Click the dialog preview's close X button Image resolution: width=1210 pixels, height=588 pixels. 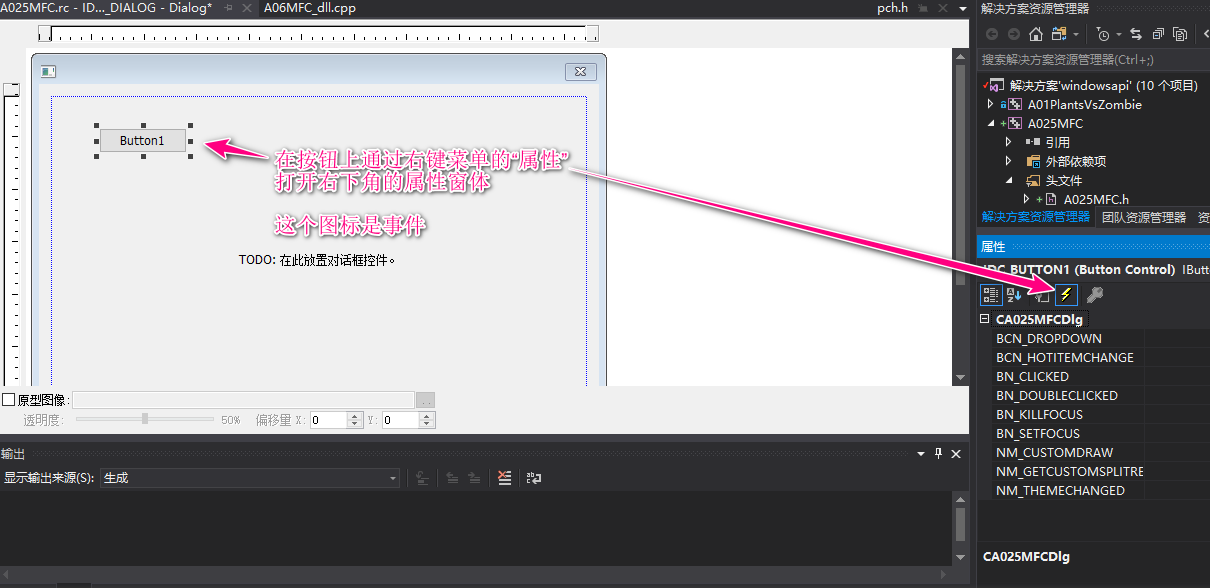point(581,71)
